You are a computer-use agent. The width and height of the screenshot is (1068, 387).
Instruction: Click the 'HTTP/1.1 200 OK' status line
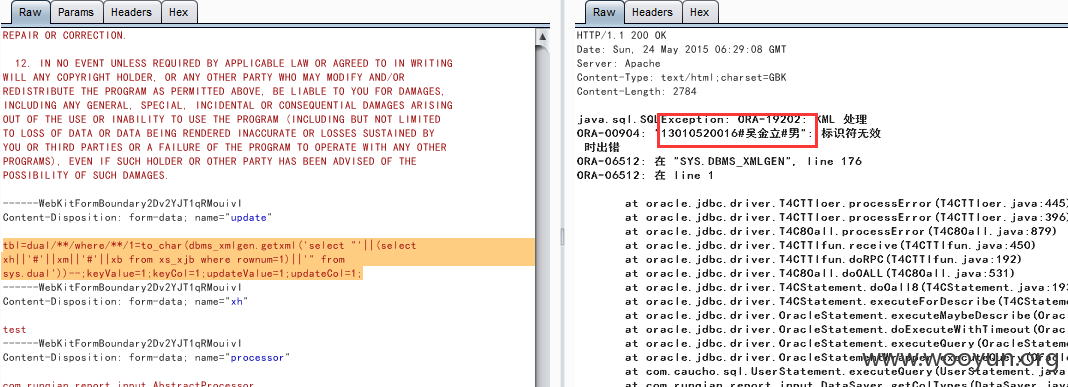pyautogui.click(x=622, y=35)
